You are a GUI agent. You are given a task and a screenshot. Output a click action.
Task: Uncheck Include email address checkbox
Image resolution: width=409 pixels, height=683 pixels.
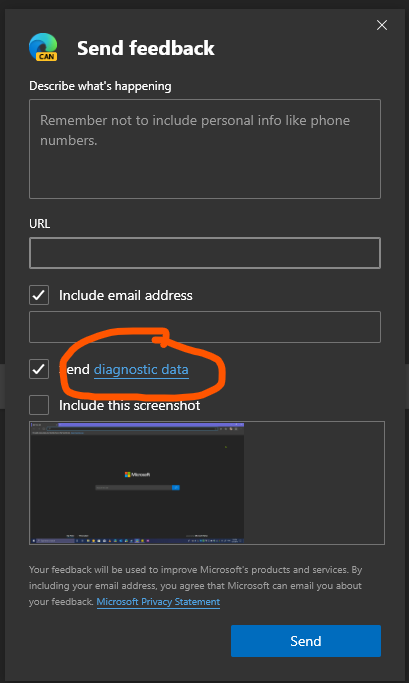tap(39, 295)
